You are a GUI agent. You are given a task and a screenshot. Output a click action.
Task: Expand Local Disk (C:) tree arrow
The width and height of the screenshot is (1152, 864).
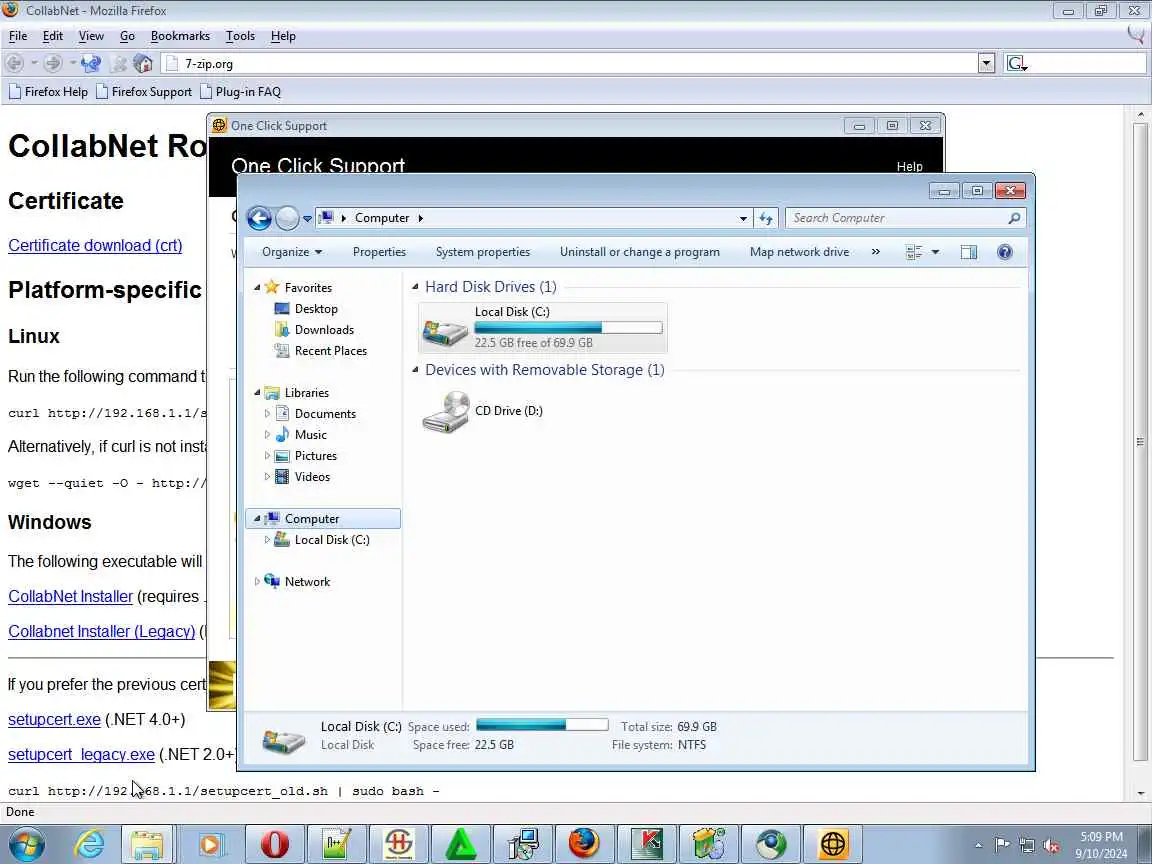coord(267,540)
